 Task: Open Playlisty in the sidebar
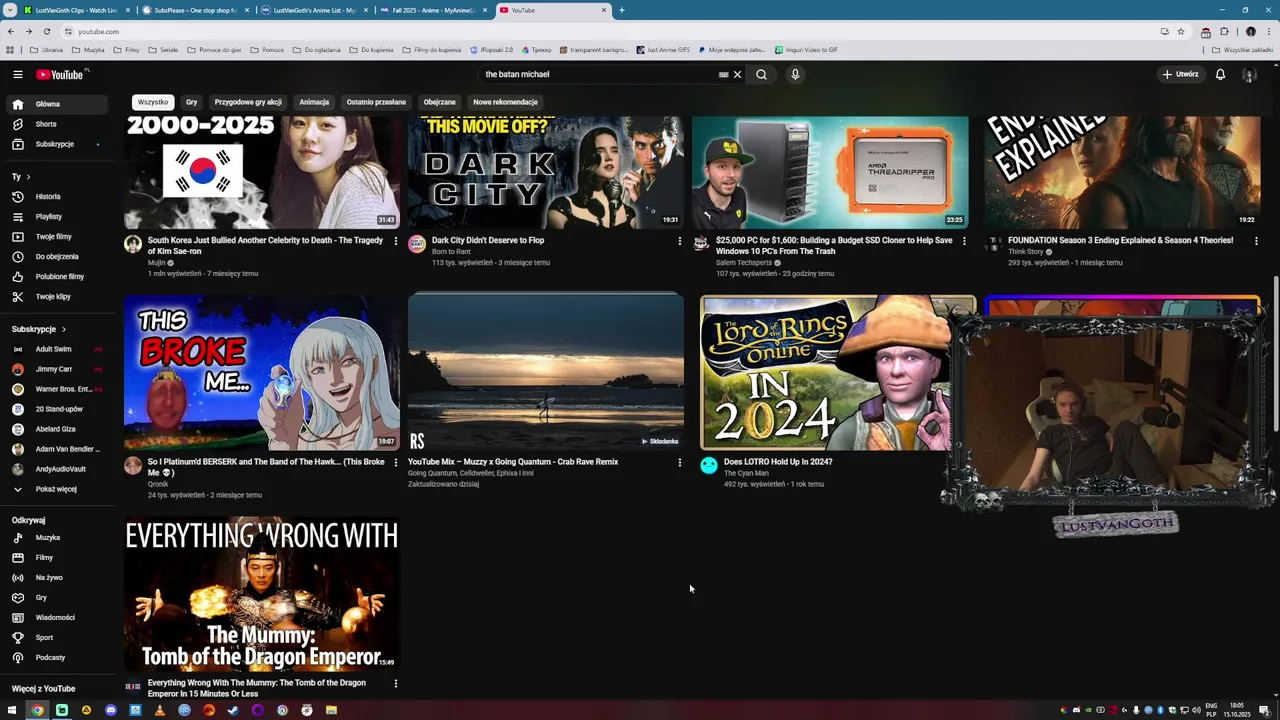tap(58, 216)
